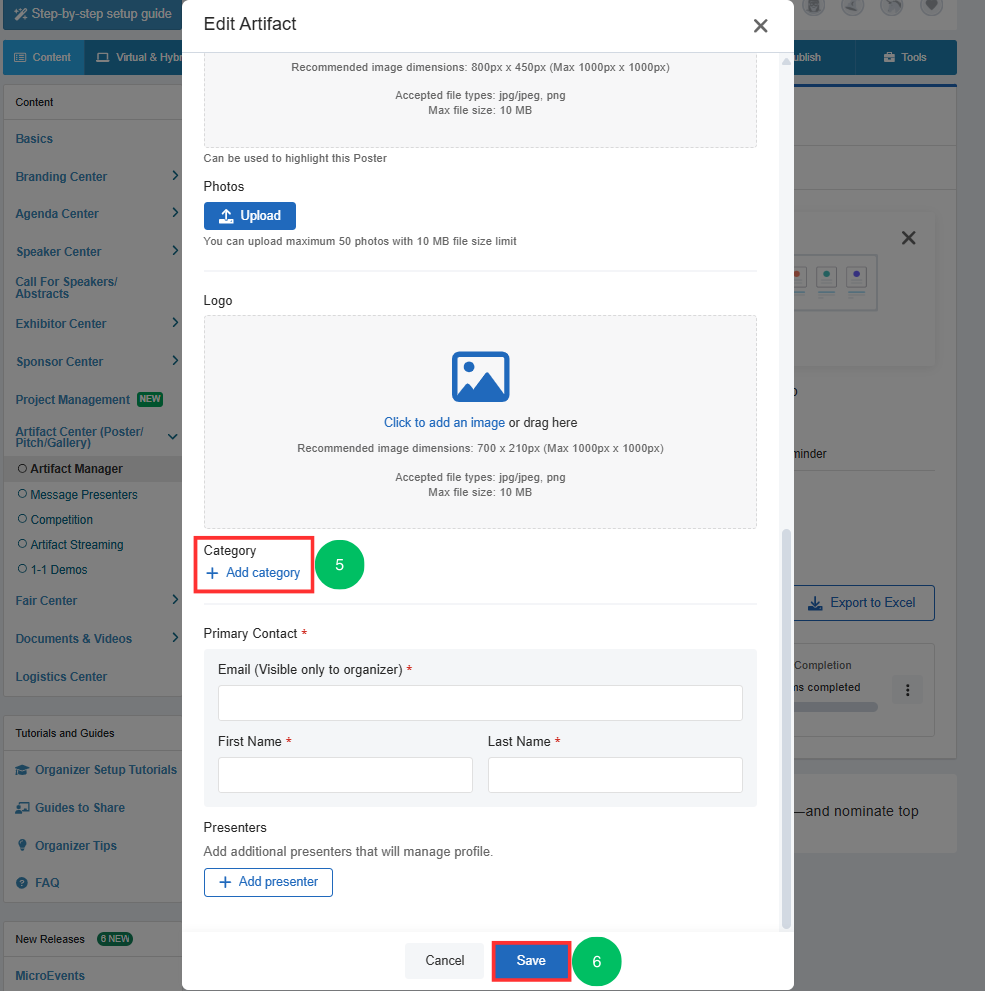Screen dimensions: 985x991
Task: Open the 1-1 Demos page
Action: click(59, 570)
